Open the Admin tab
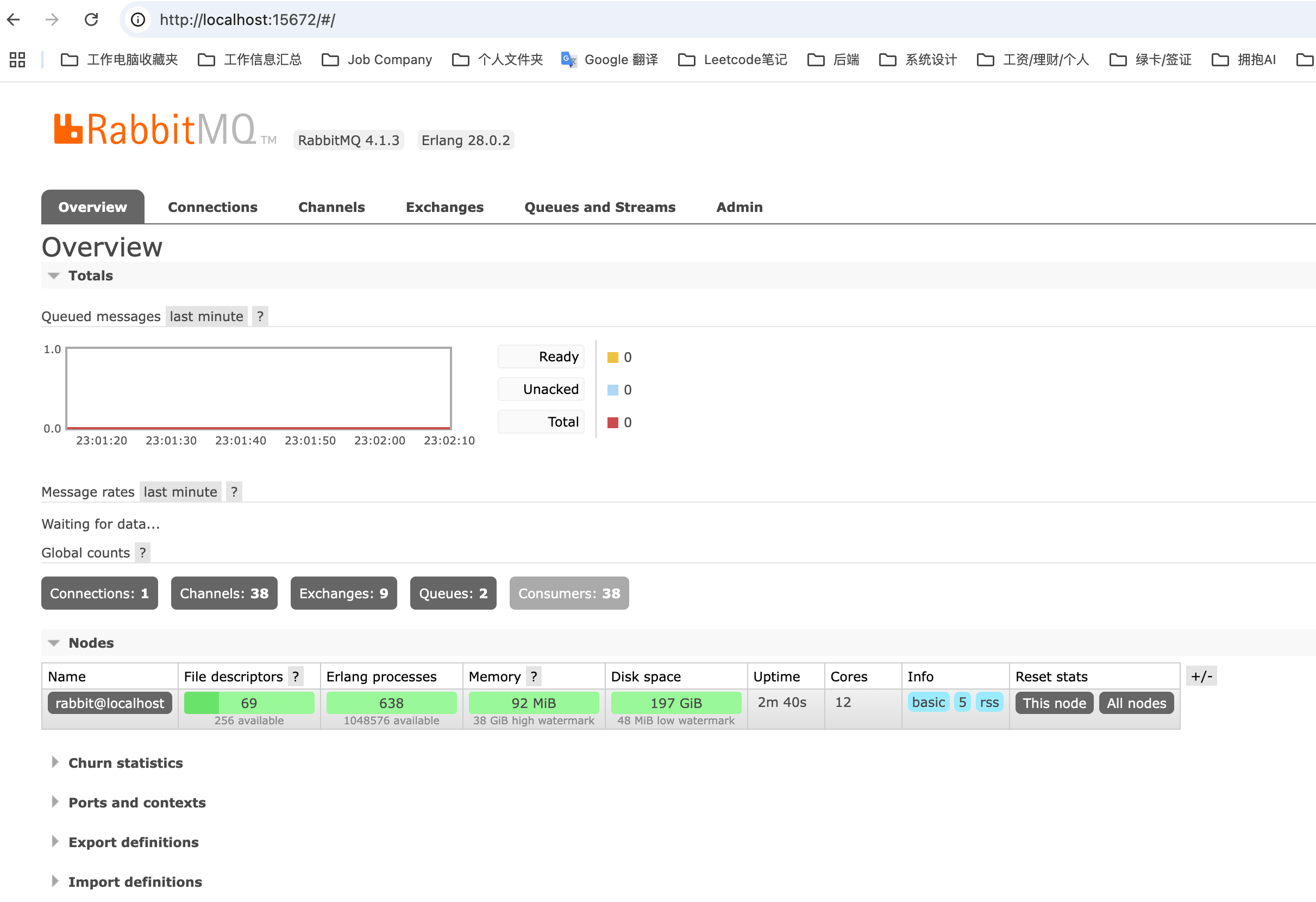 point(739,207)
